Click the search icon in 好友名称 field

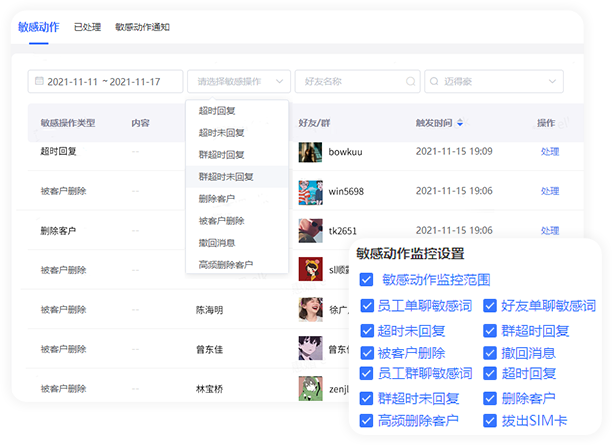click(410, 81)
